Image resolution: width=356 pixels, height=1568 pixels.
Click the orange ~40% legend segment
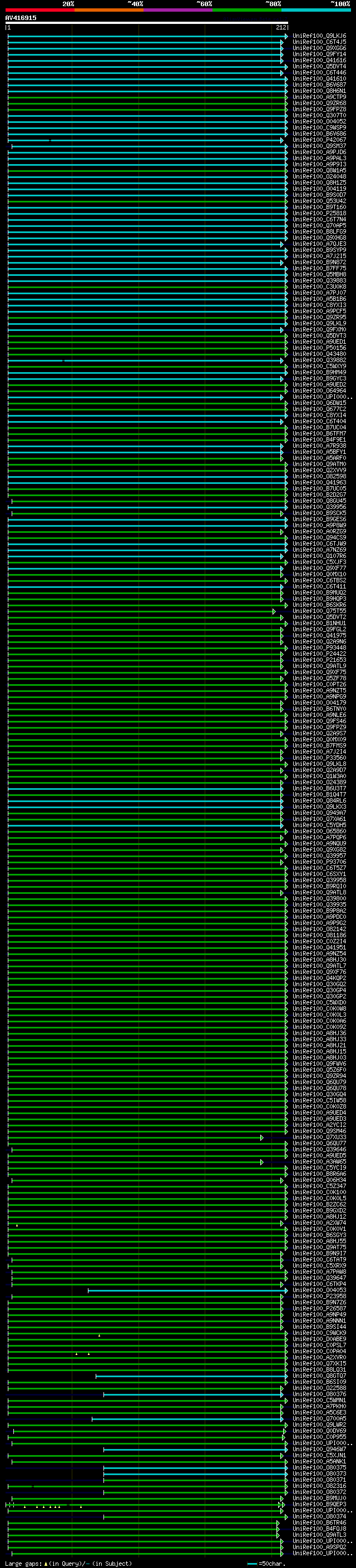109,10
